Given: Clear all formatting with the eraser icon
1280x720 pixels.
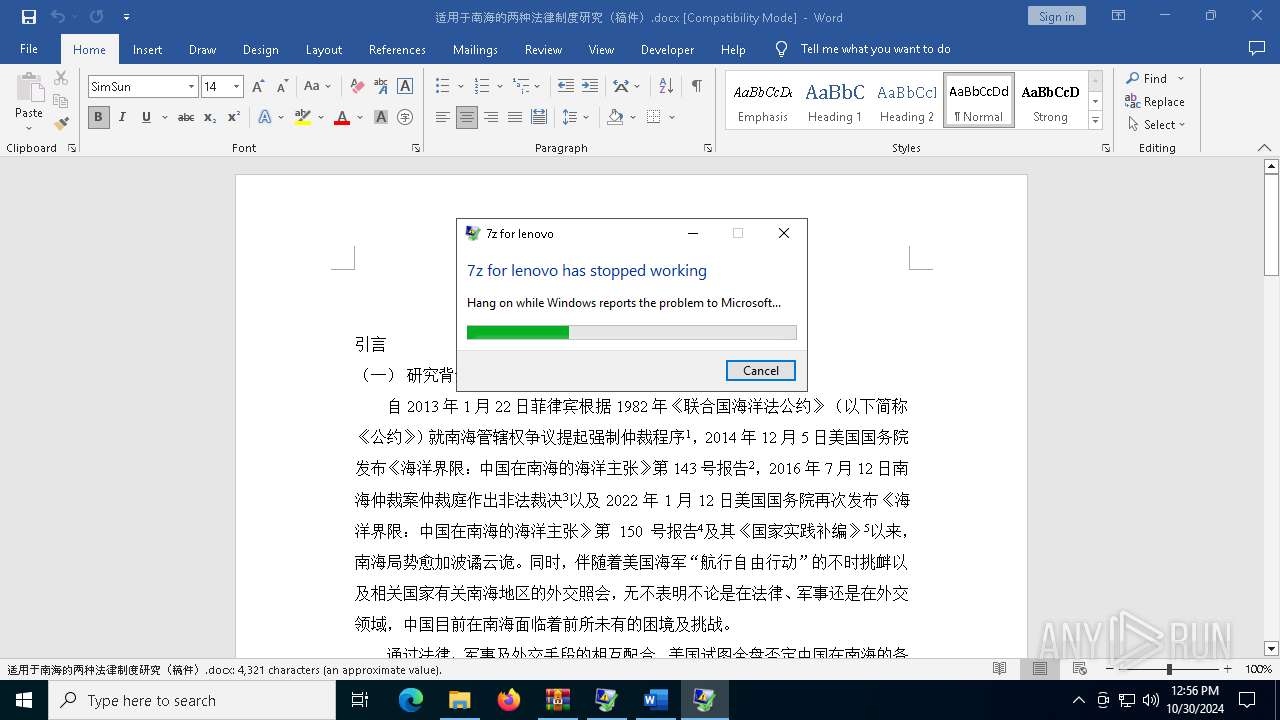Looking at the screenshot, I should pos(357,87).
